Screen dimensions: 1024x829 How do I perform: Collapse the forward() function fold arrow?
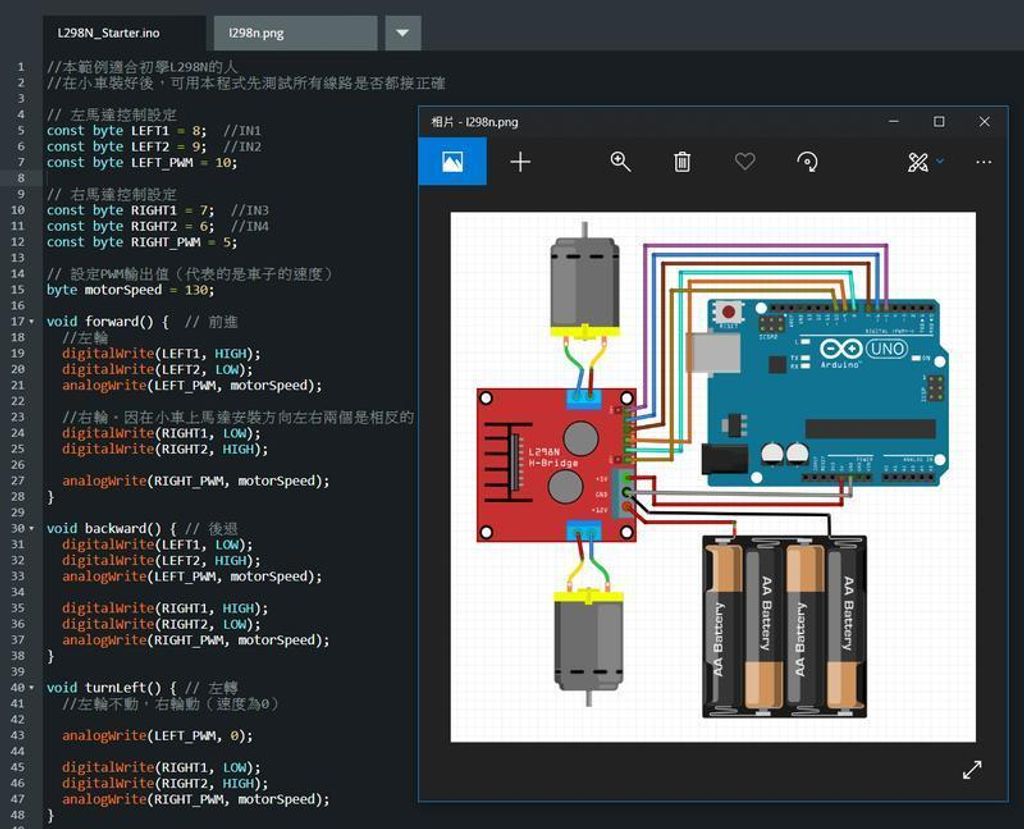click(31, 322)
